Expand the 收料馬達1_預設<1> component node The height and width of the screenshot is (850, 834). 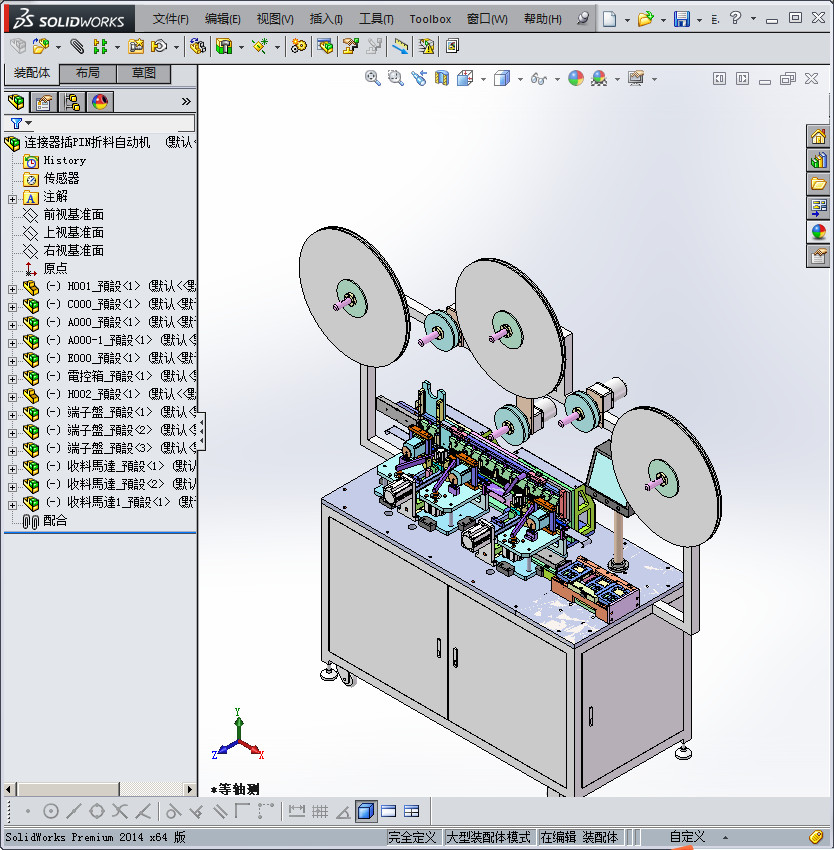click(x=12, y=505)
